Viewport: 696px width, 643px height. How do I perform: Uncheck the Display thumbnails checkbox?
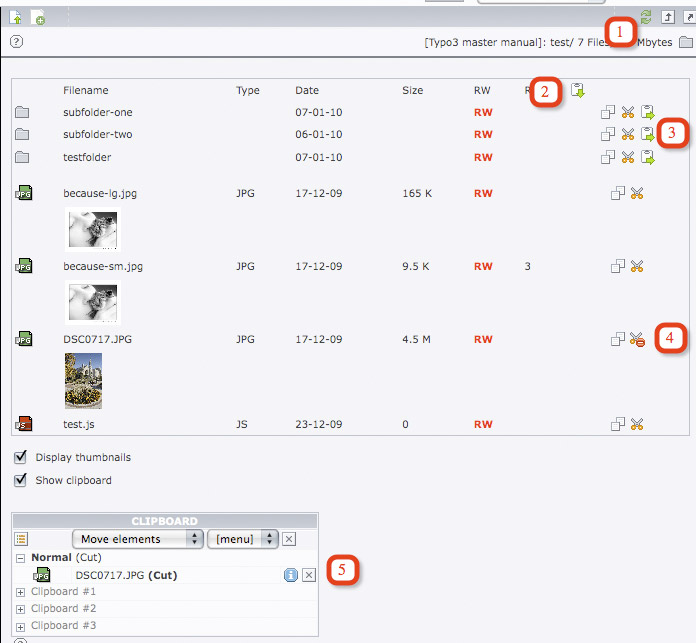pyautogui.click(x=21, y=457)
